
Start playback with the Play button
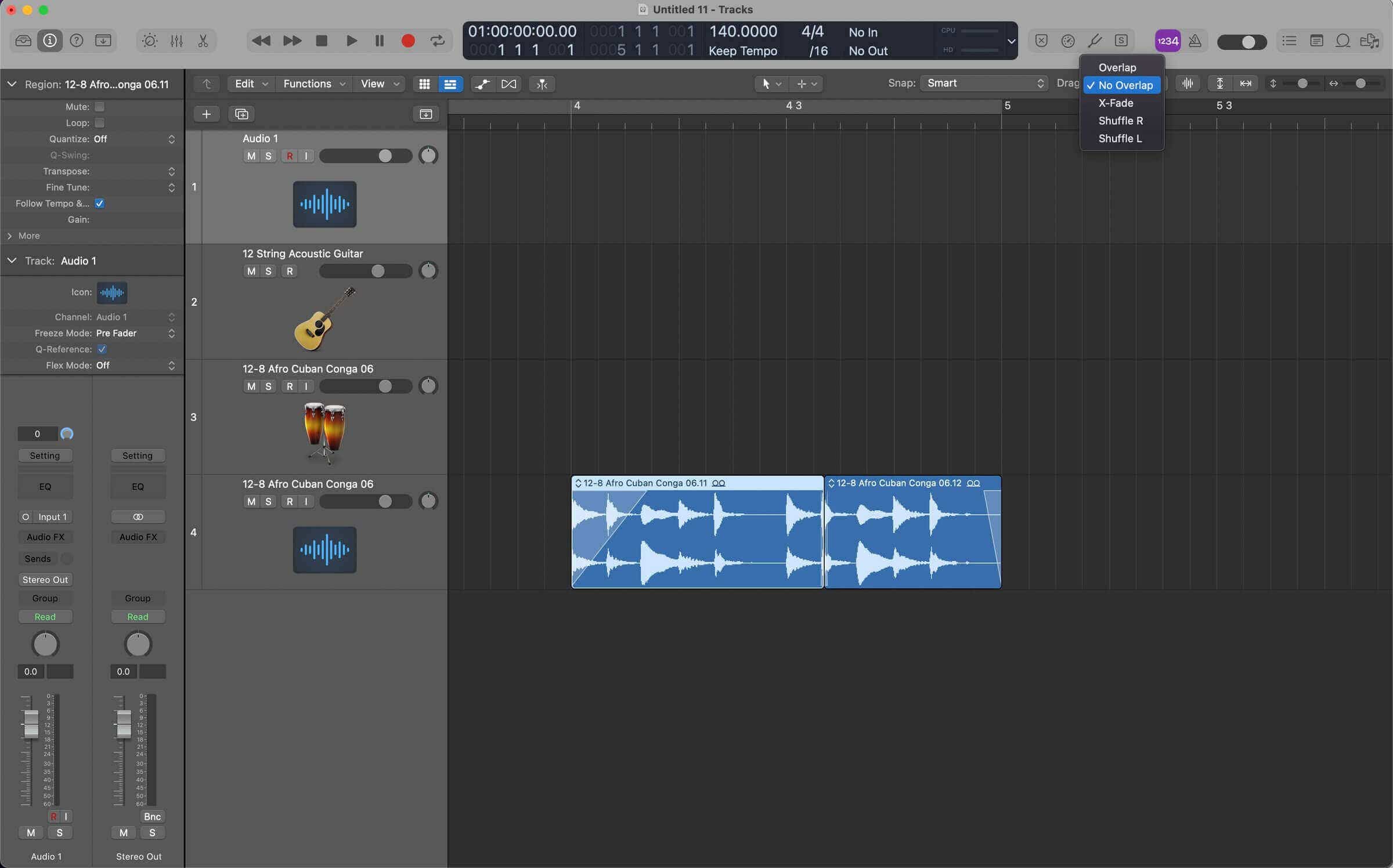coord(351,41)
